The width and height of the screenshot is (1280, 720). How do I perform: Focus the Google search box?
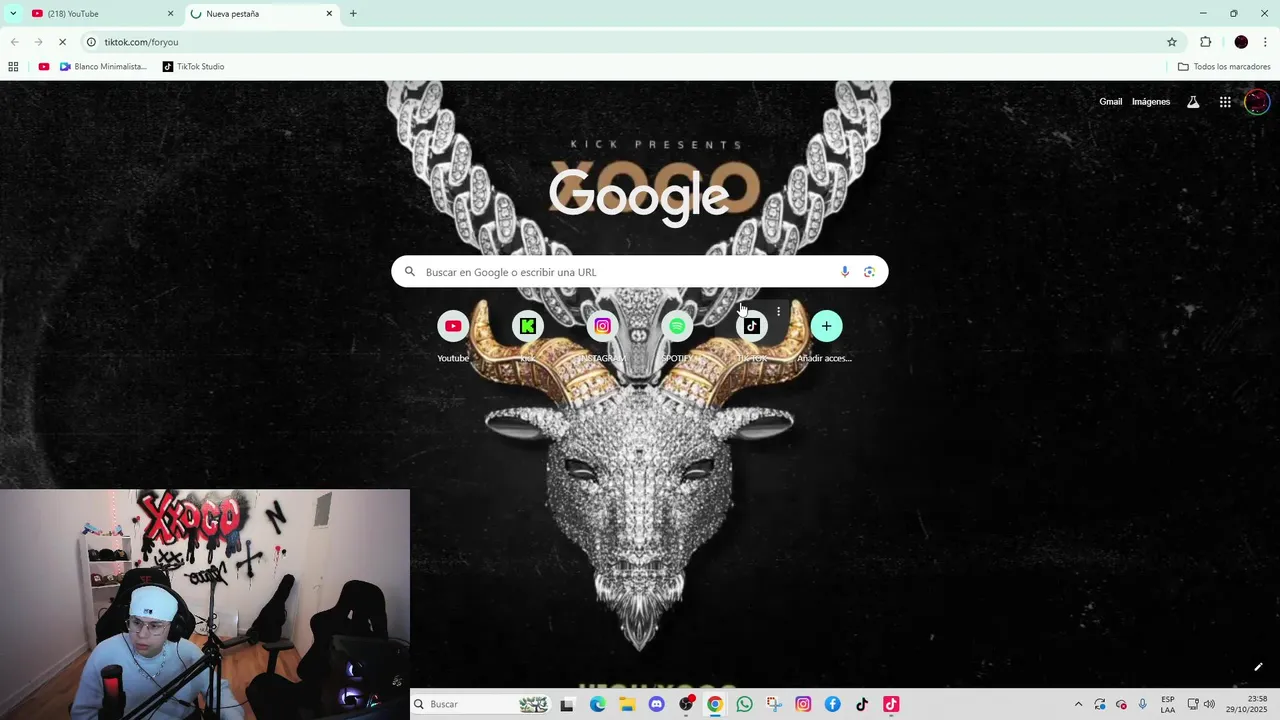coord(640,272)
